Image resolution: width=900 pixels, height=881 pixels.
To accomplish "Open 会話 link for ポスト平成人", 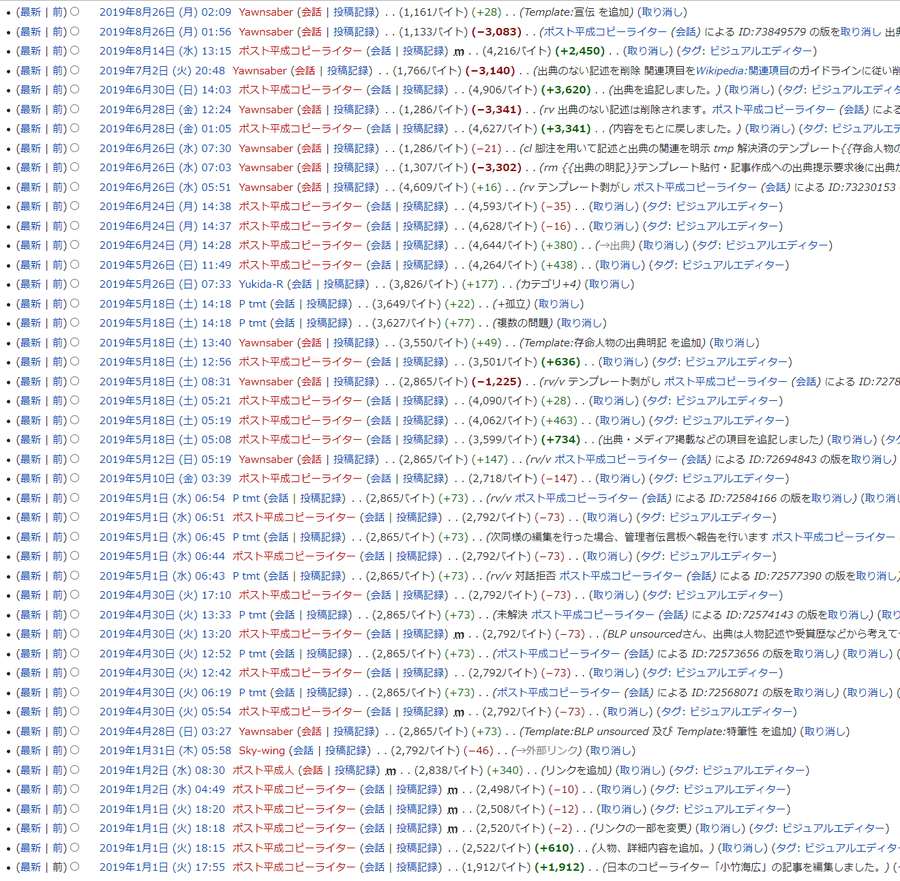I will click(x=312, y=770).
